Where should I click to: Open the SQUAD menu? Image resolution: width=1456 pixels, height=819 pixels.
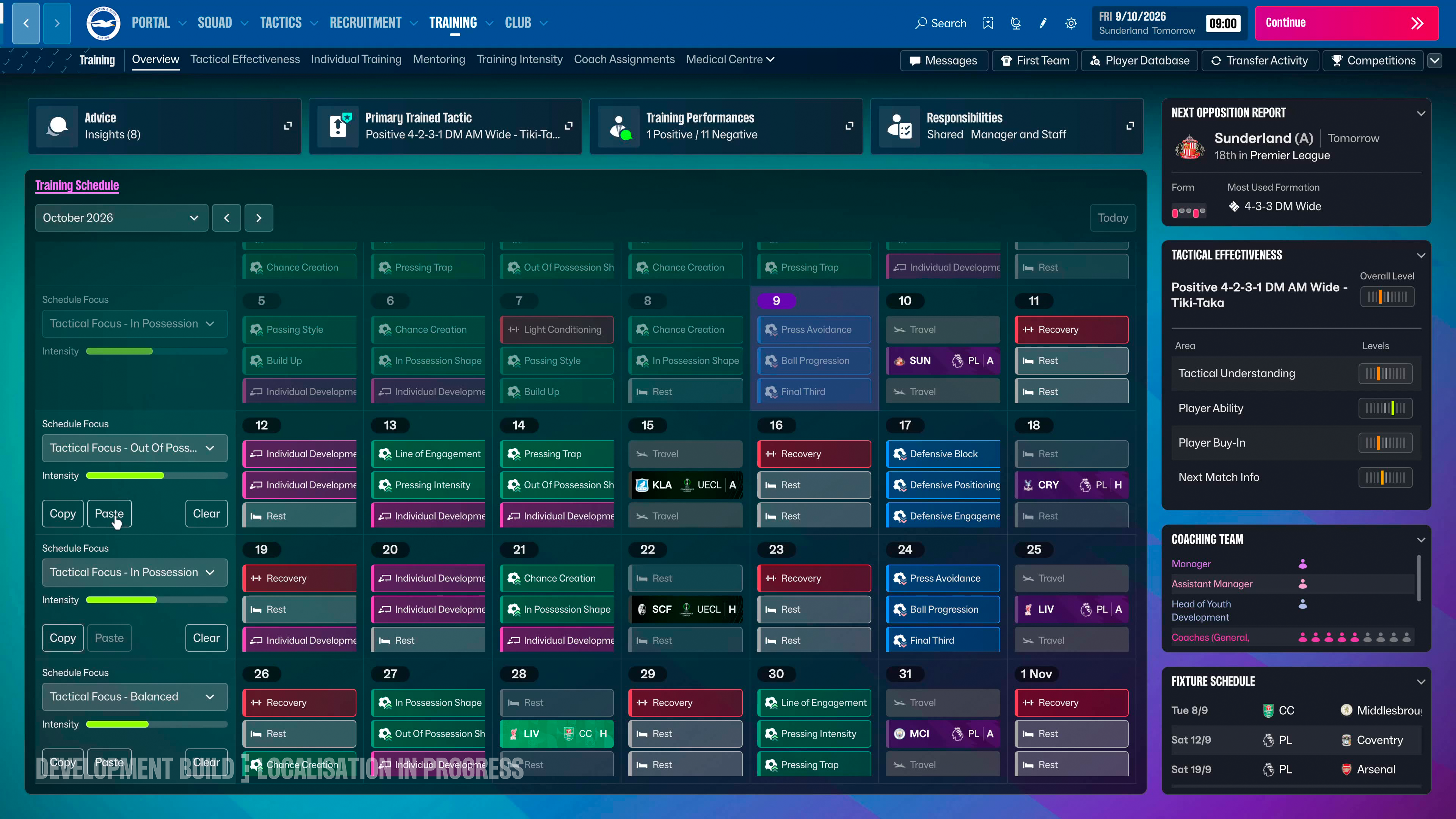tap(214, 23)
